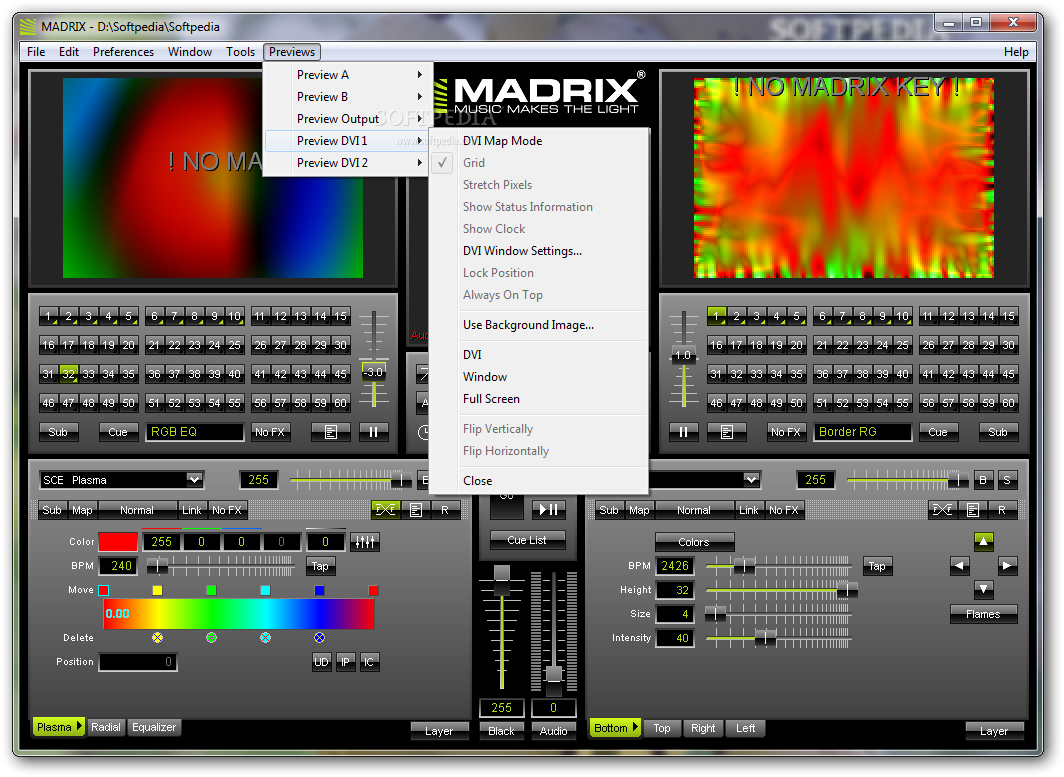Open left Normal mix mode selector

click(x=138, y=510)
